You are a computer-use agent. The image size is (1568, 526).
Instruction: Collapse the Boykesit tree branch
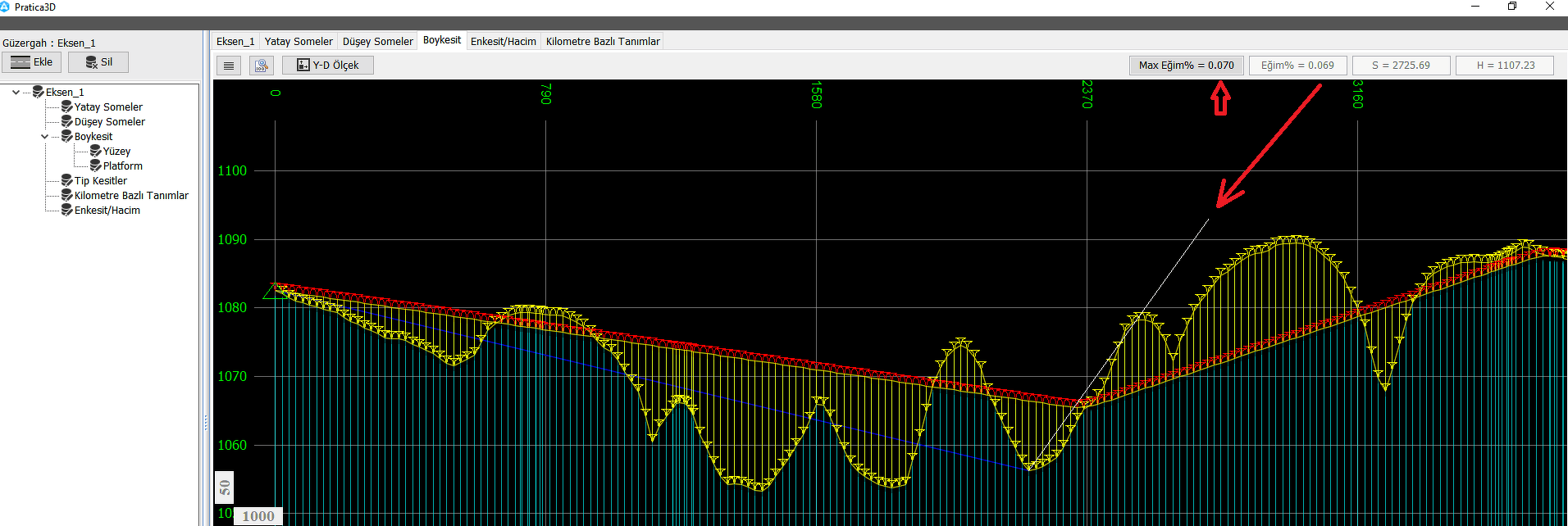[45, 137]
